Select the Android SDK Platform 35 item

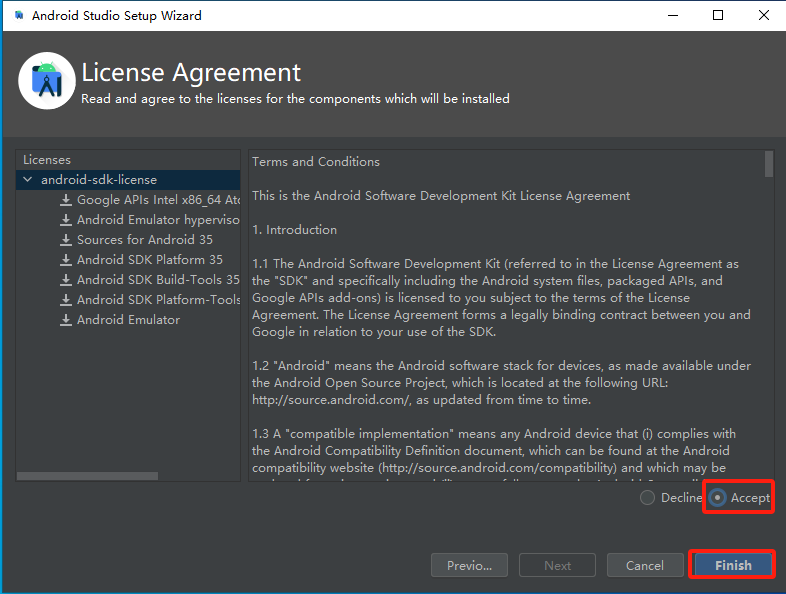coord(150,260)
